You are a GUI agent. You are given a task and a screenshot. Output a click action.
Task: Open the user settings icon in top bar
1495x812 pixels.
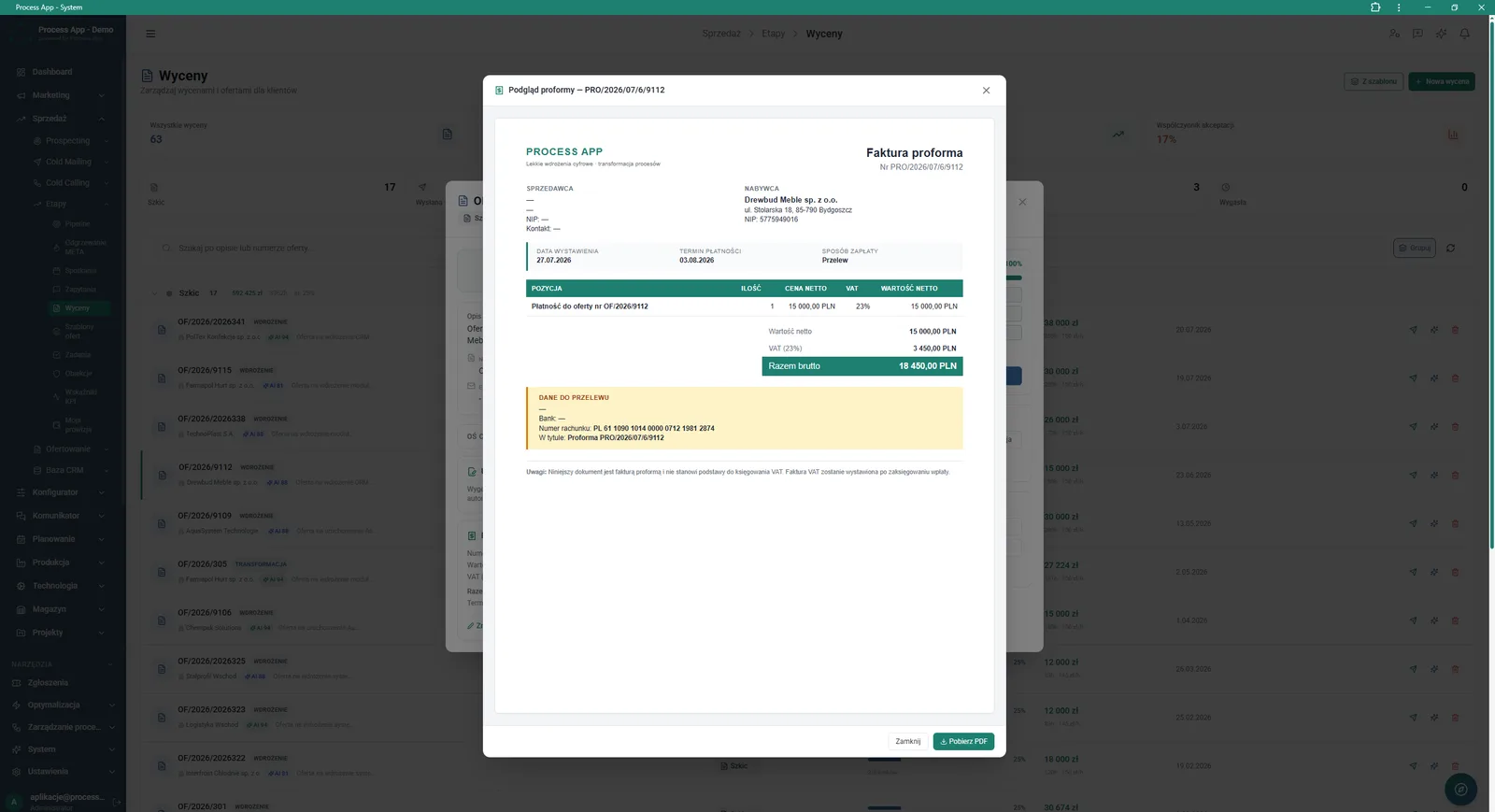[x=1394, y=34]
